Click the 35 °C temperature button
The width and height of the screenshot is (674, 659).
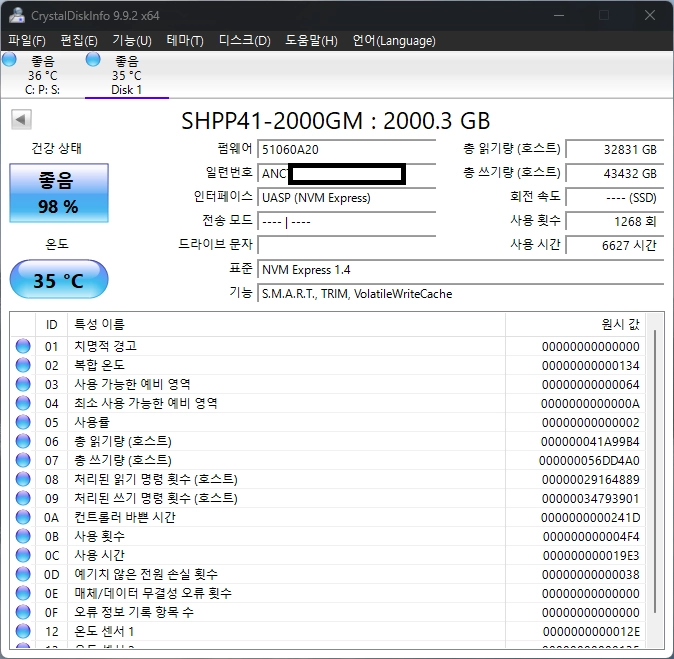59,279
